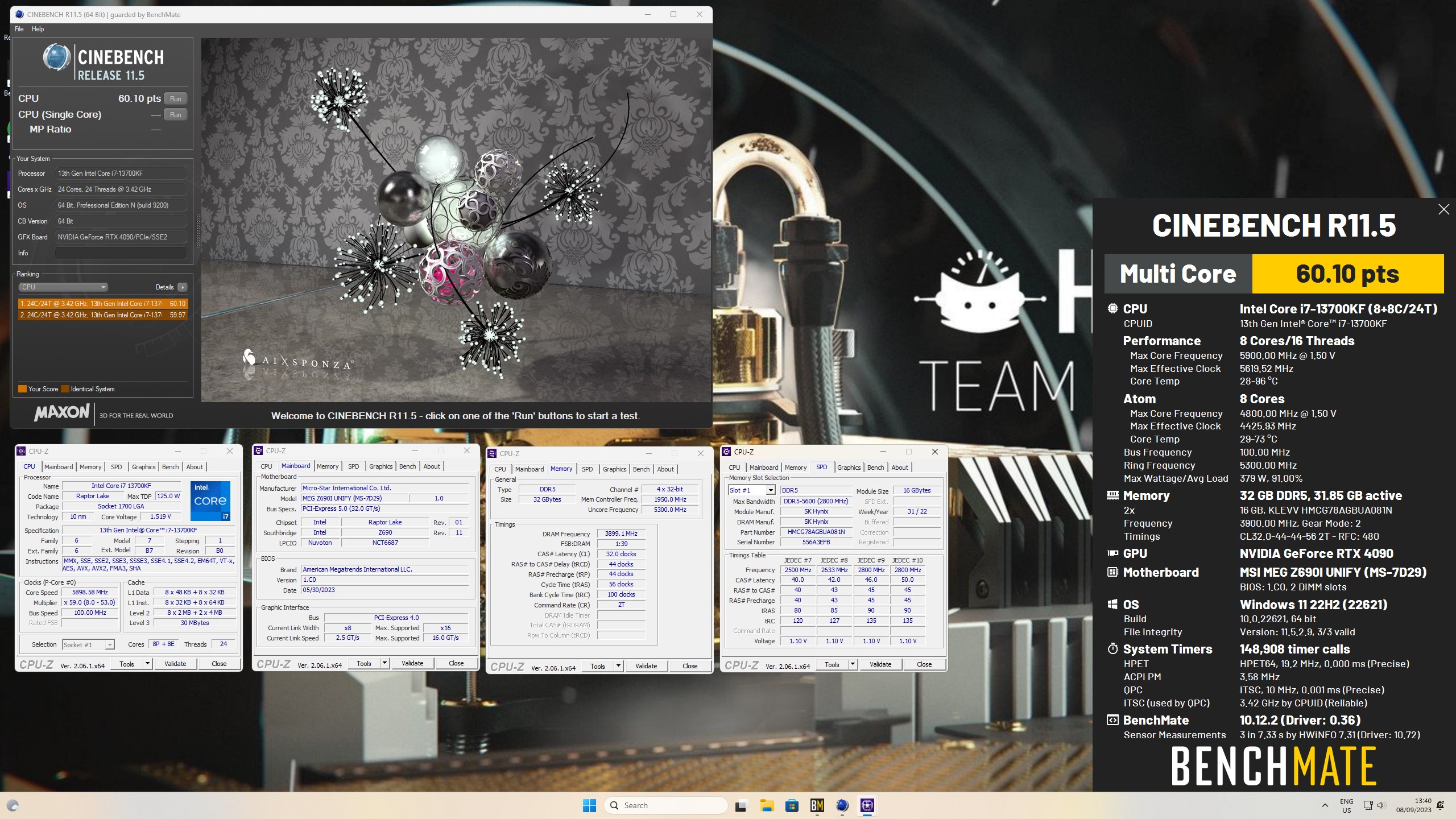The image size is (1456, 819).
Task: Switch to Graphics tab in CPU-Z Mainboard window
Action: click(x=380, y=466)
